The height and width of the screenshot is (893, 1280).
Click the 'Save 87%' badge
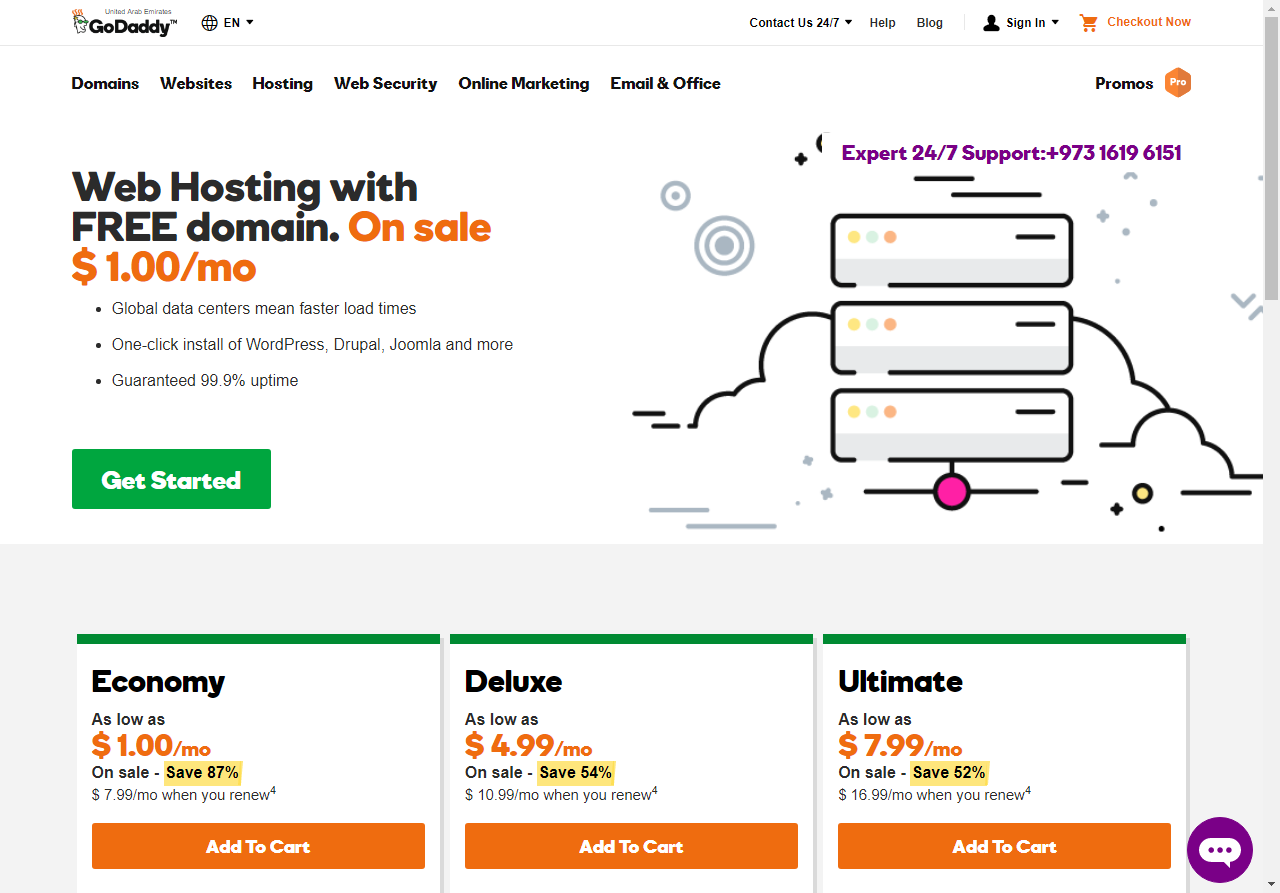(203, 772)
